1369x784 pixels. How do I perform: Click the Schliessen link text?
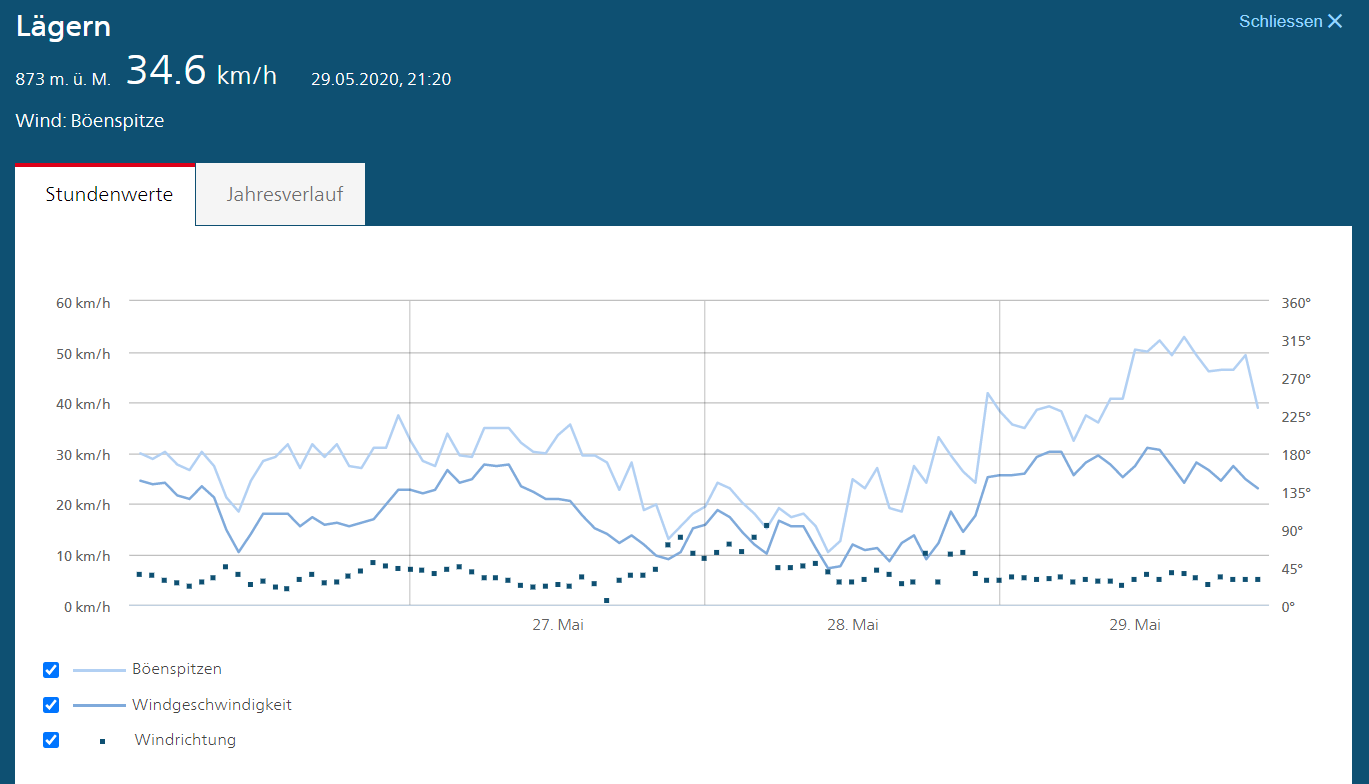point(1280,21)
